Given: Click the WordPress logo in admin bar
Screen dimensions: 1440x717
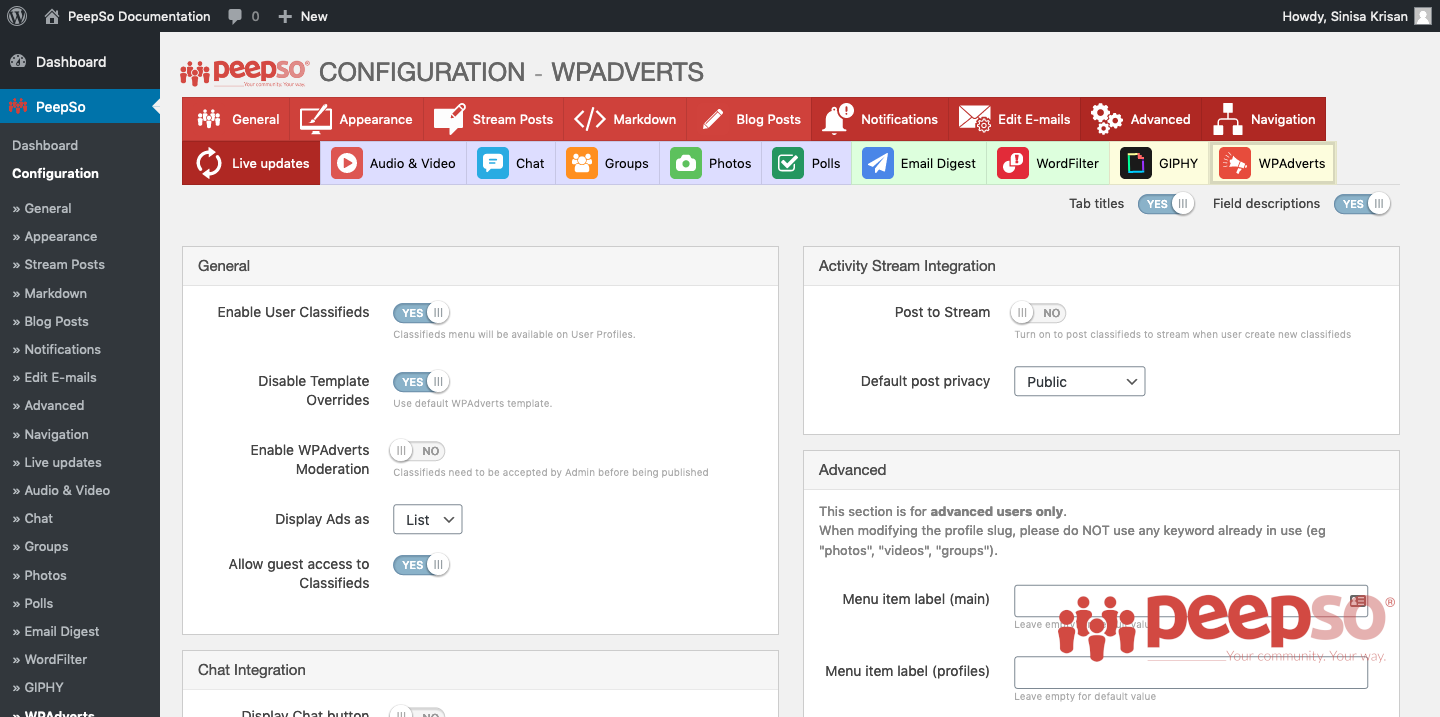Looking at the screenshot, I should click(17, 16).
